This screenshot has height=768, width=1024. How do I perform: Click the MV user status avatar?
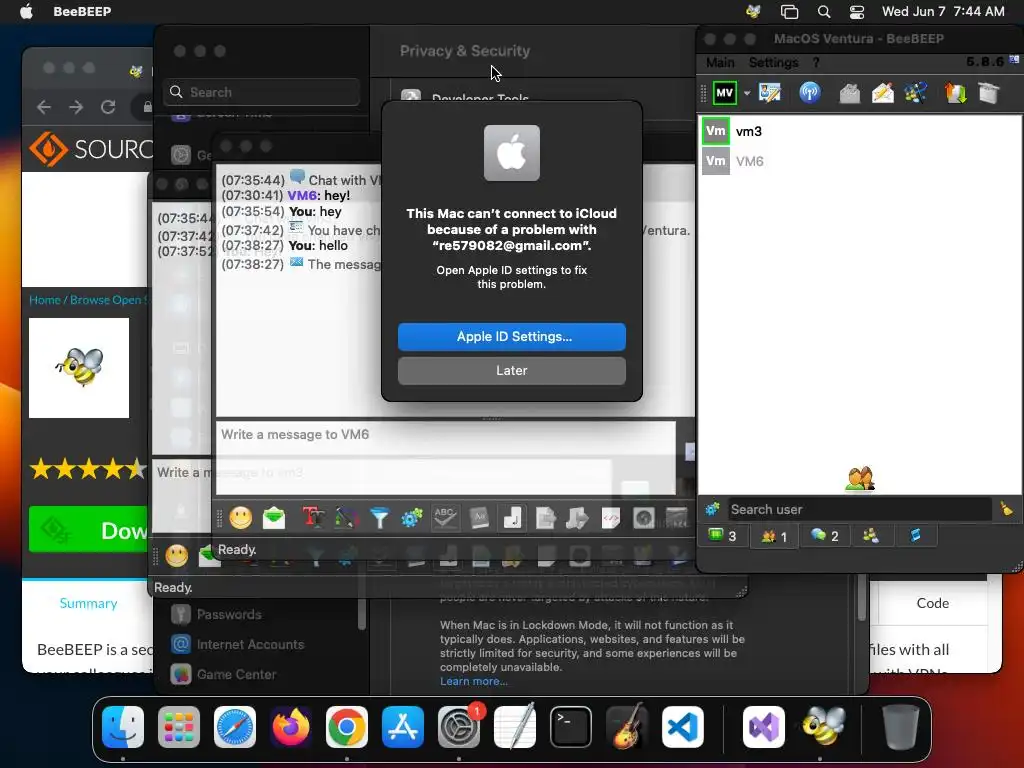(x=724, y=93)
